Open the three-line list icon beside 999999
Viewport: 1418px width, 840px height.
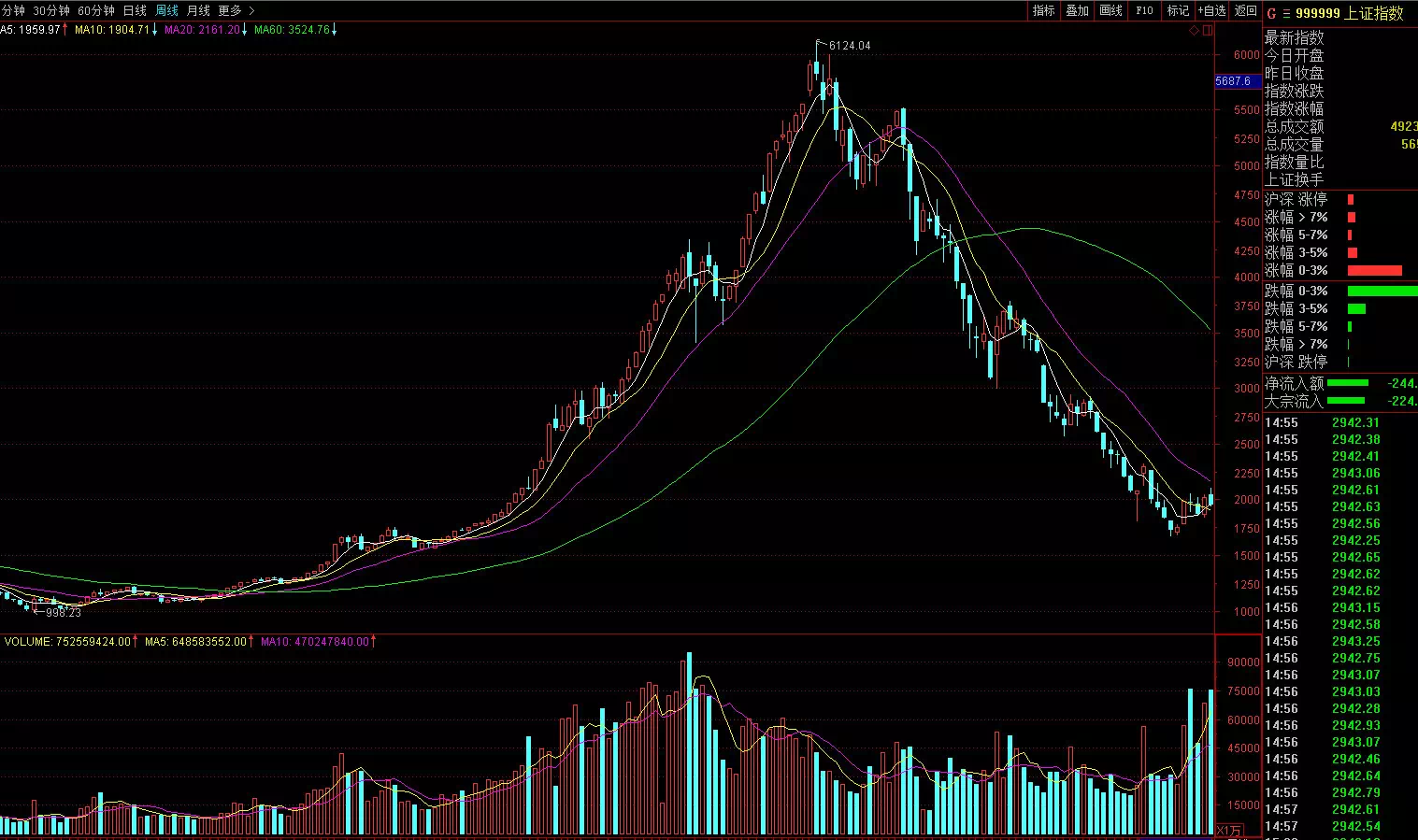point(1286,13)
